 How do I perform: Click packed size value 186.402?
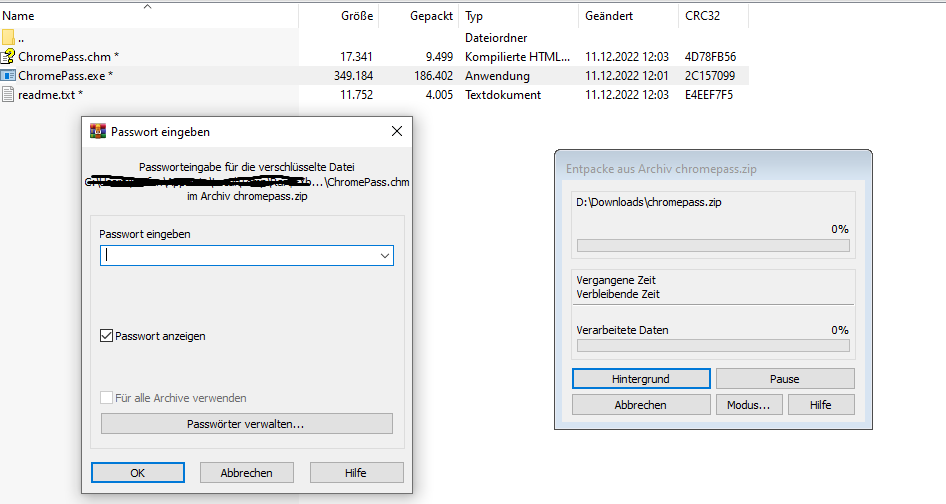(433, 76)
